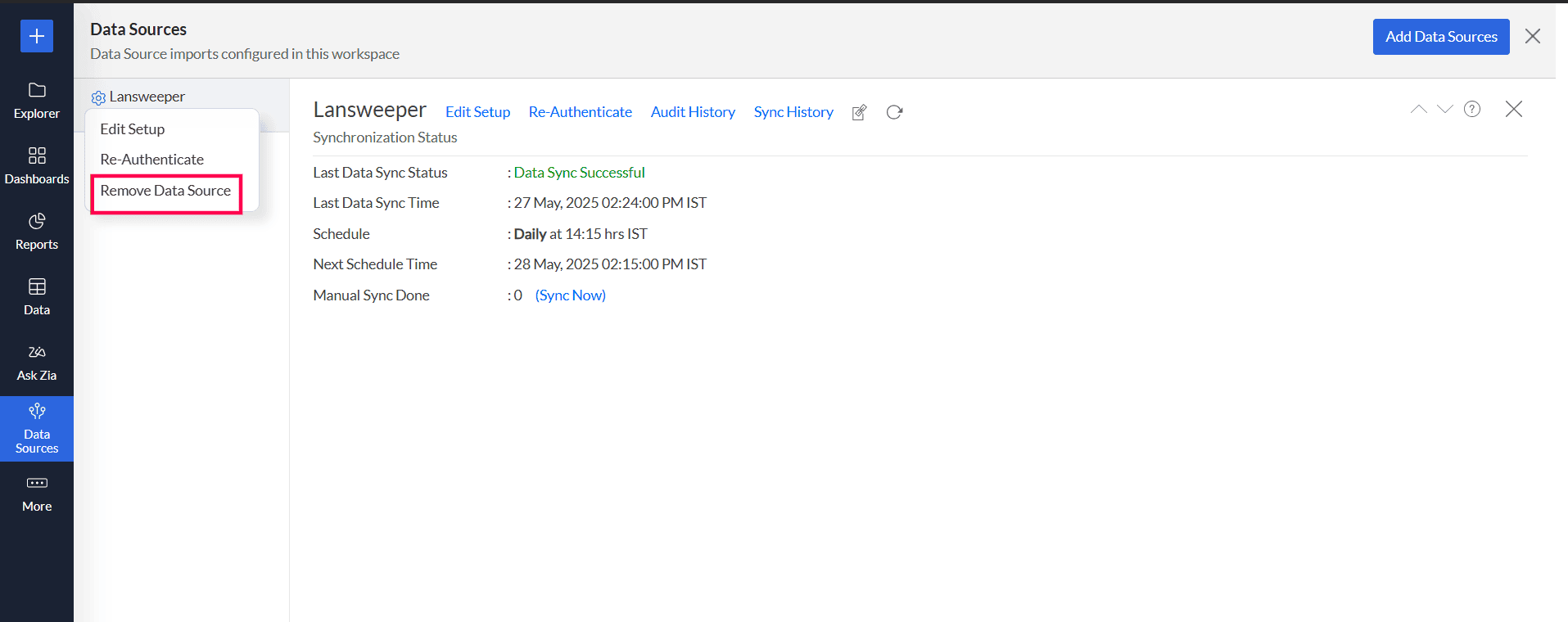Click the Last Data Sync Time value
Image resolution: width=1568 pixels, height=622 pixels.
[x=610, y=203]
